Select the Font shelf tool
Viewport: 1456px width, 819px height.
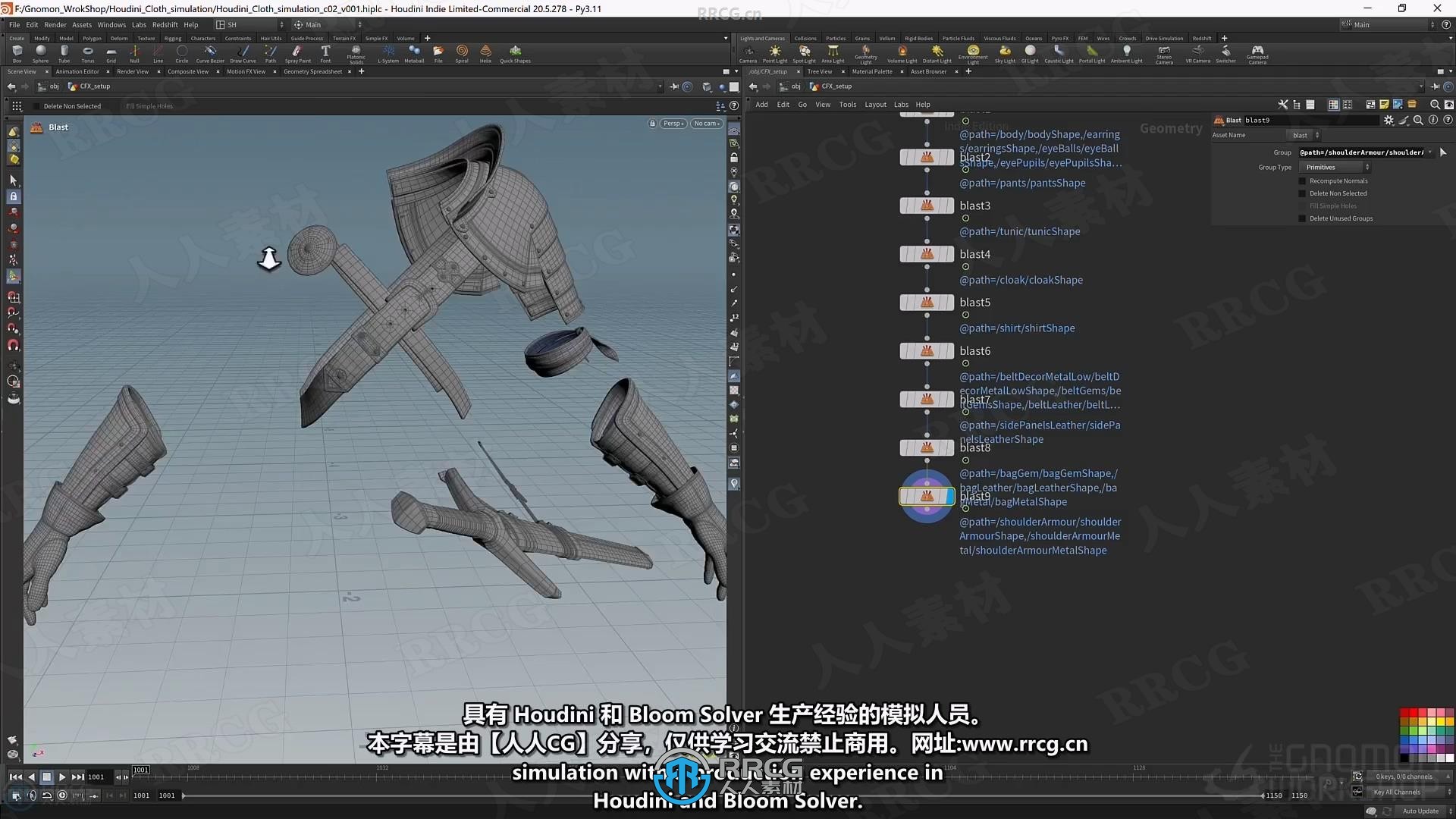click(x=325, y=54)
